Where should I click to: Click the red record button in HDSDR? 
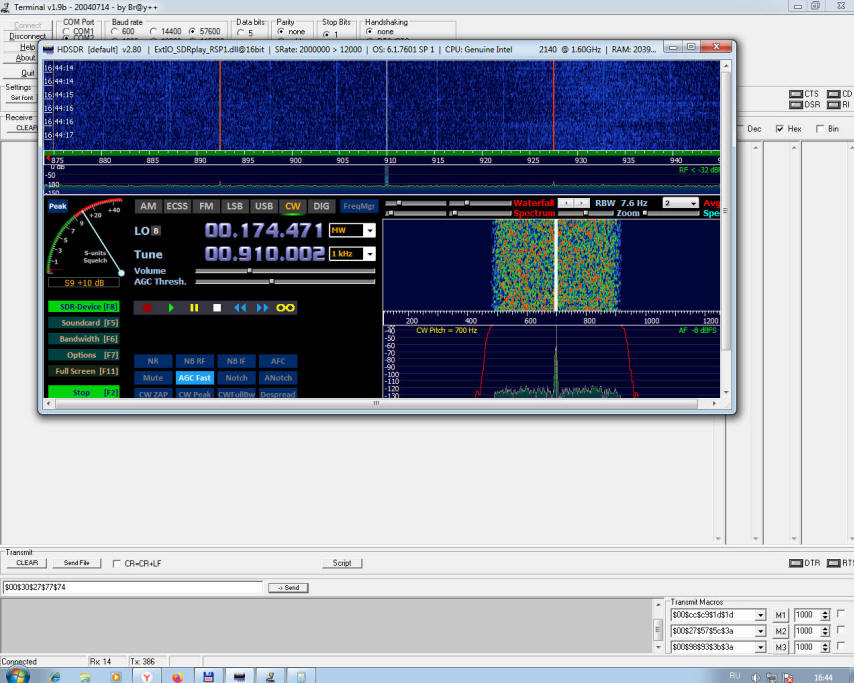(x=147, y=308)
